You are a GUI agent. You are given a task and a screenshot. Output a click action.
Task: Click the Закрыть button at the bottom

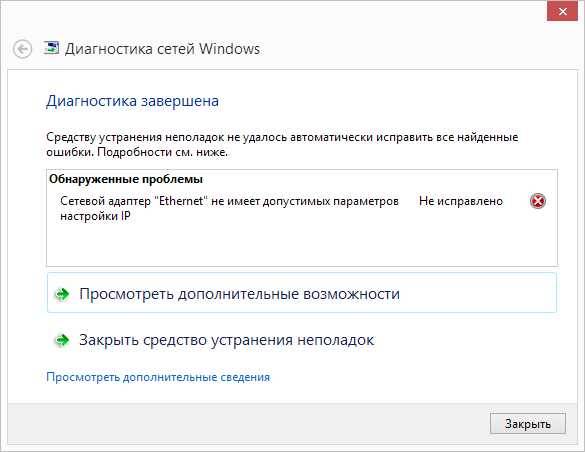pos(528,423)
